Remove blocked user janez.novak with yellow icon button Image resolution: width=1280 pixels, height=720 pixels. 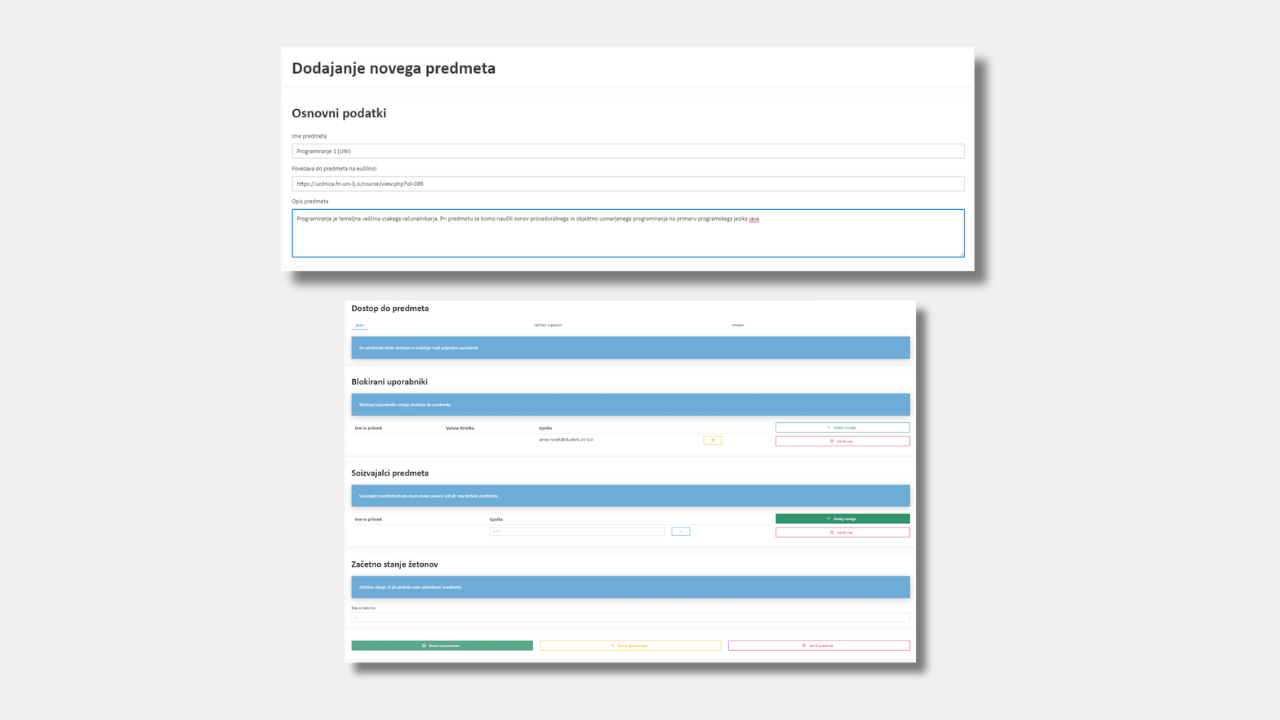coord(712,440)
